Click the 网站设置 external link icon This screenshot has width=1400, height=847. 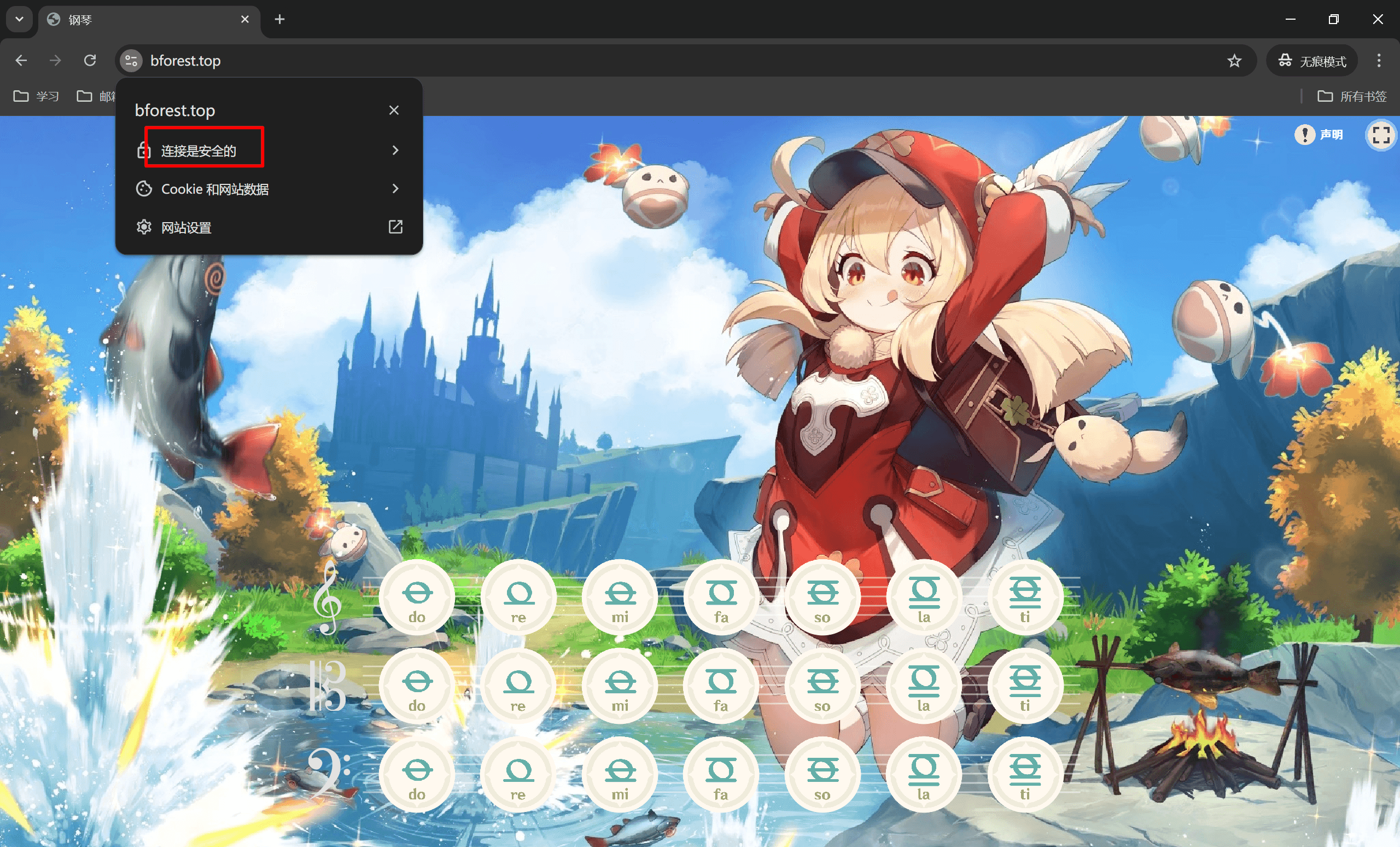click(395, 228)
